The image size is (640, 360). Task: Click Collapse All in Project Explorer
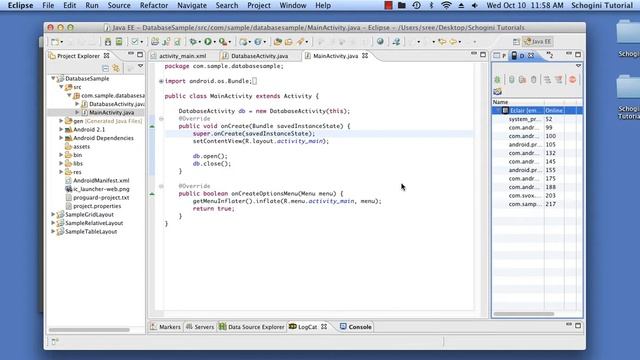(105, 68)
